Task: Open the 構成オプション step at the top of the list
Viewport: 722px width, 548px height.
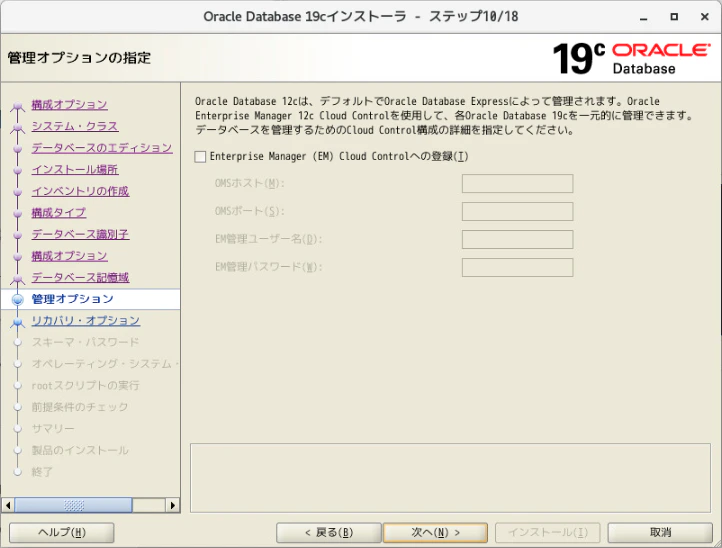Action: click(x=70, y=105)
